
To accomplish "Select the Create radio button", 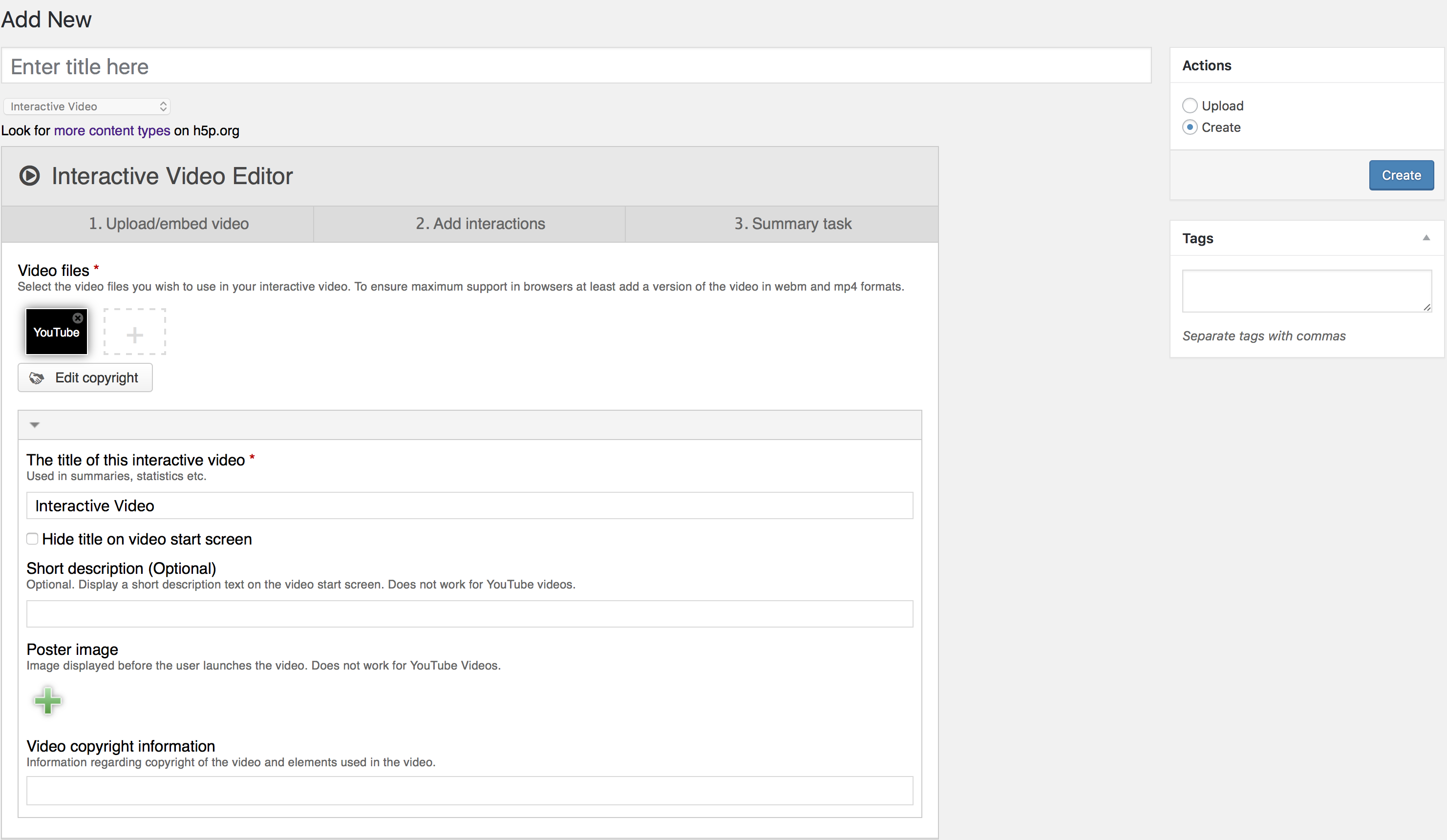I will 1190,127.
